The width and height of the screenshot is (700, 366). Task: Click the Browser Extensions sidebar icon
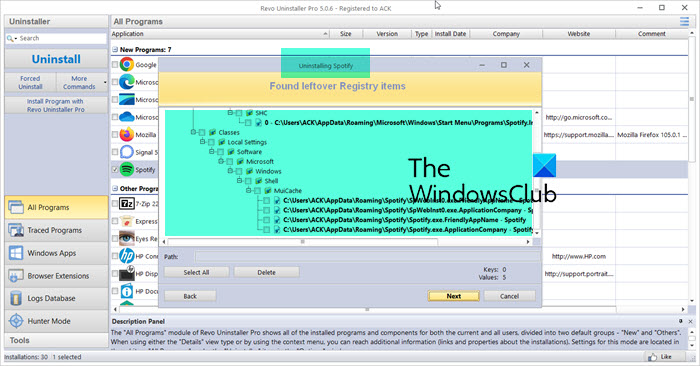(x=16, y=276)
